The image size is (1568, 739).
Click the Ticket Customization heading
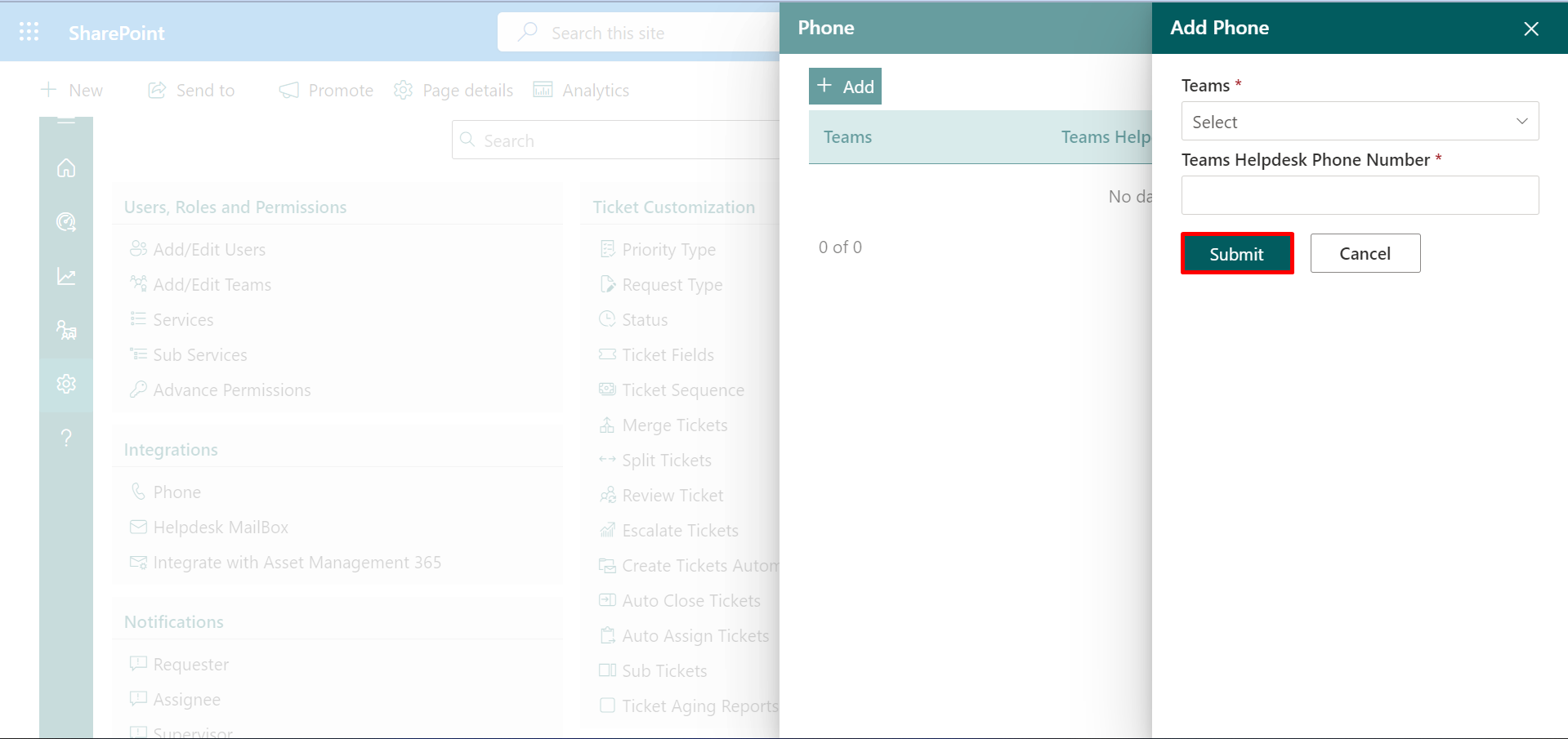click(x=674, y=207)
